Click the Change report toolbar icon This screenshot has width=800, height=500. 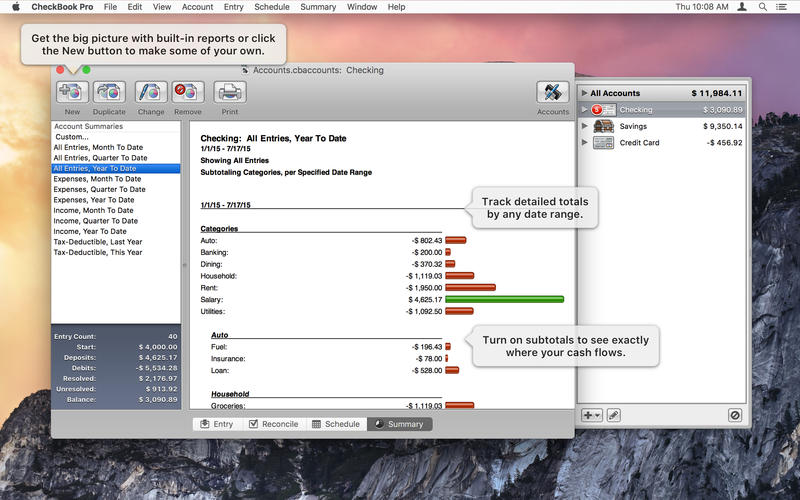[x=151, y=92]
